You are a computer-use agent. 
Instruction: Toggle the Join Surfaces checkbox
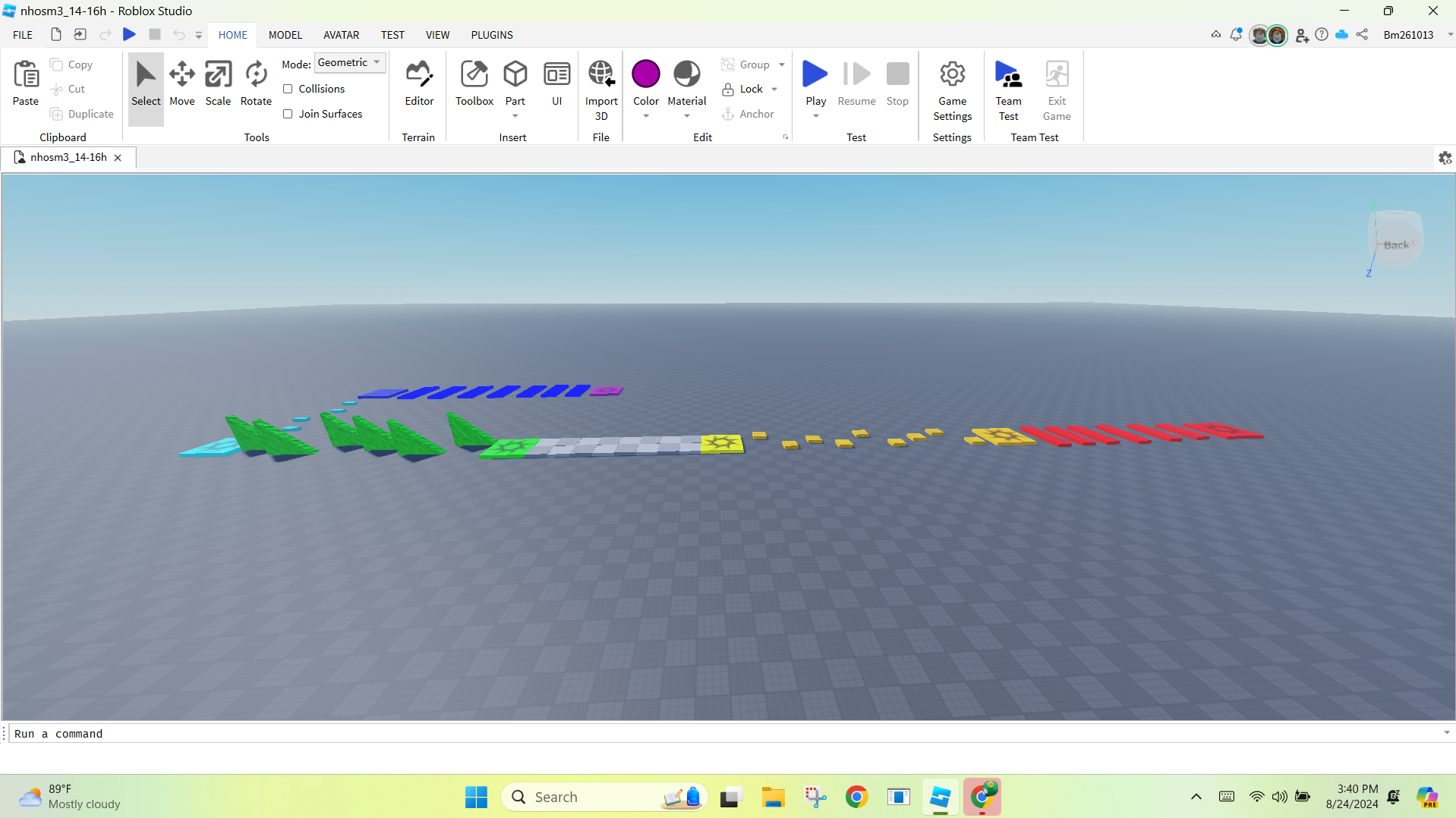pyautogui.click(x=288, y=114)
